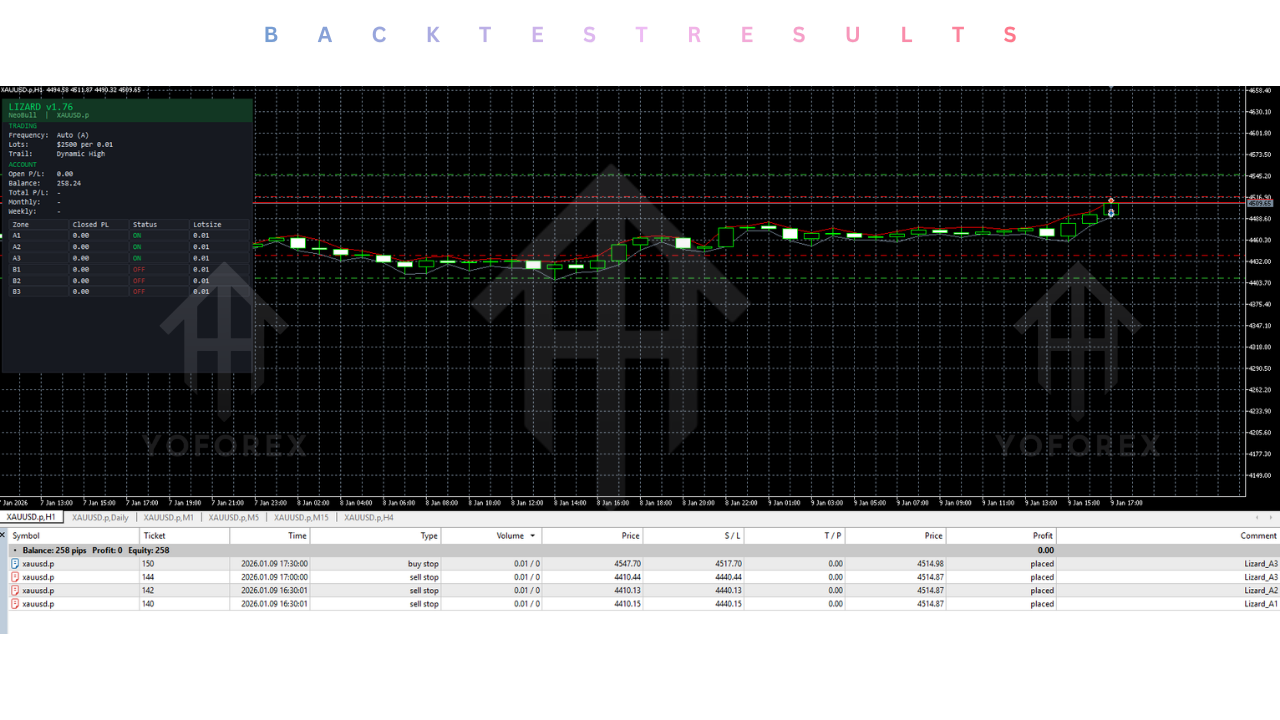Click the Balance 258.24 value in panel

pyautogui.click(x=69, y=183)
